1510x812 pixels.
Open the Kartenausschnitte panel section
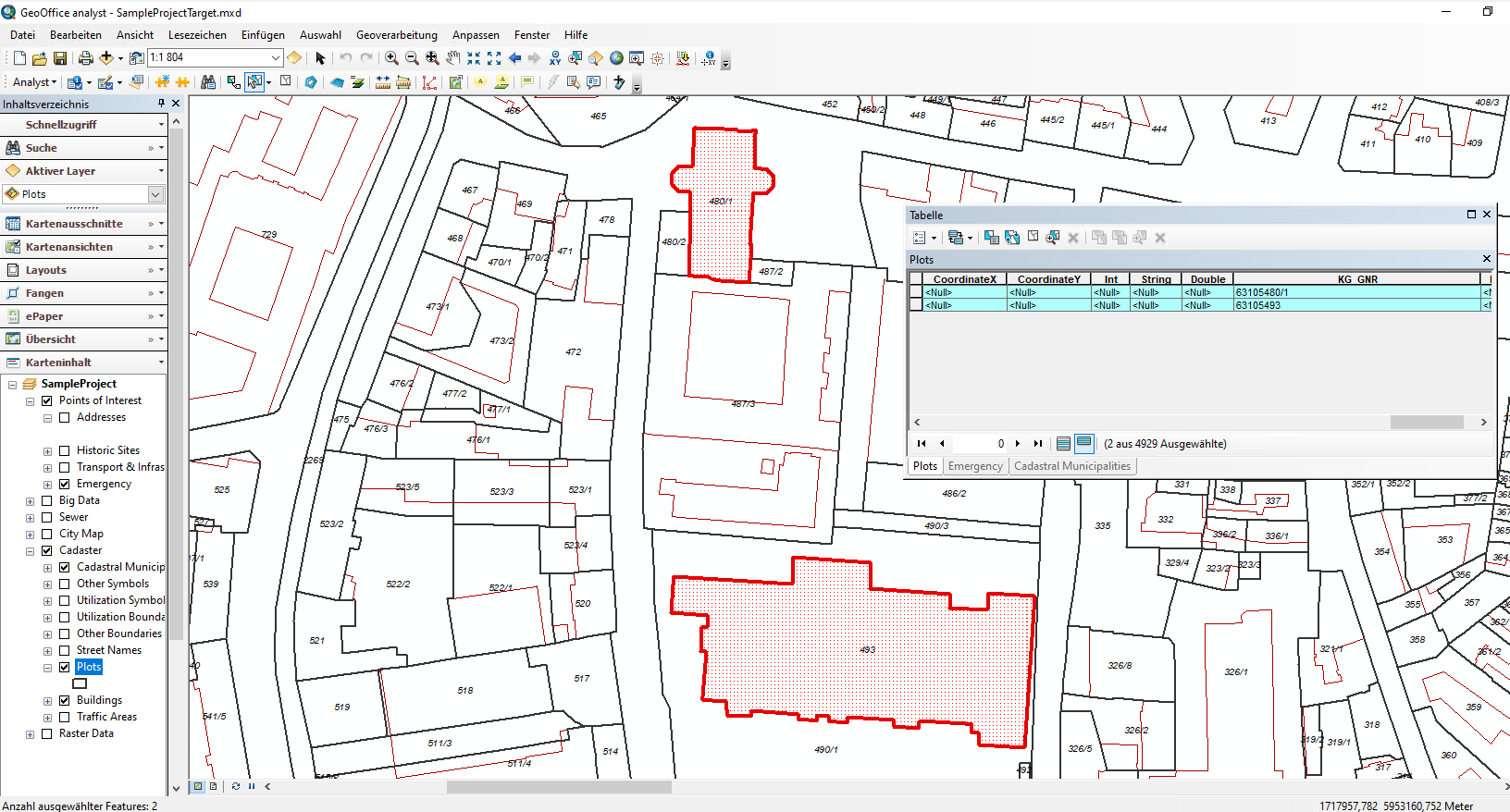click(74, 224)
